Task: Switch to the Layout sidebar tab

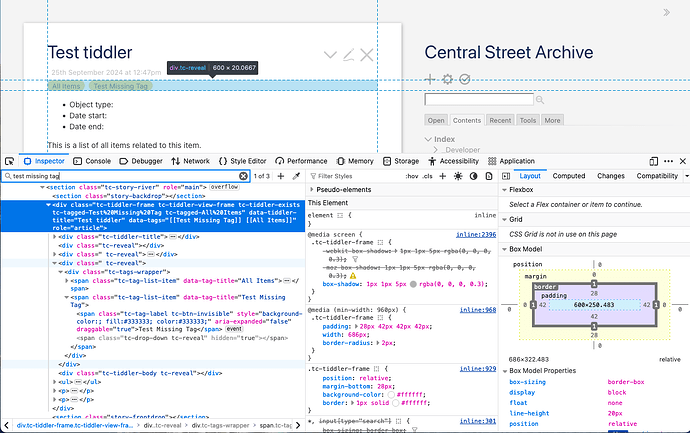Action: click(x=530, y=176)
